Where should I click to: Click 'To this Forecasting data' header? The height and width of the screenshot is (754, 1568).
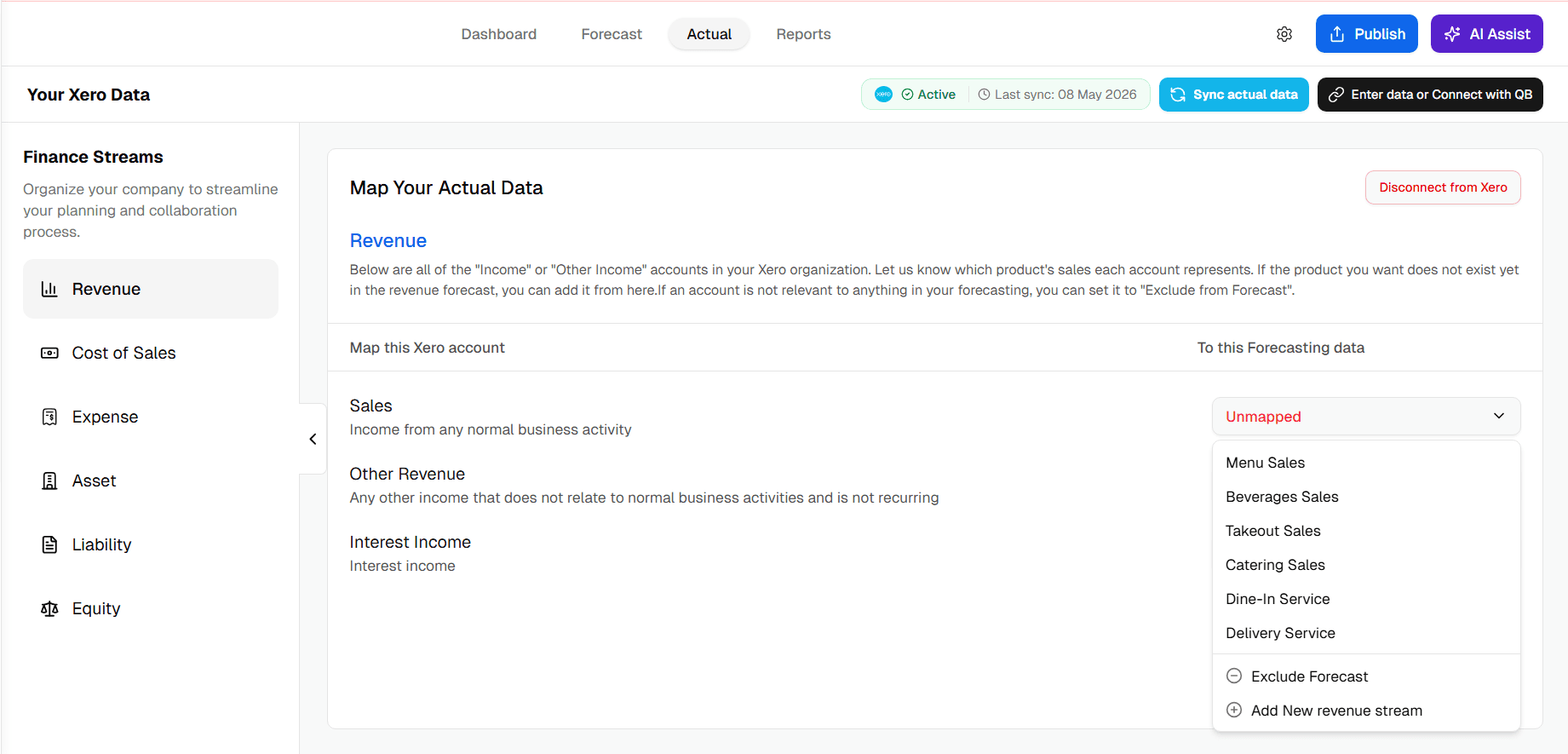1280,348
